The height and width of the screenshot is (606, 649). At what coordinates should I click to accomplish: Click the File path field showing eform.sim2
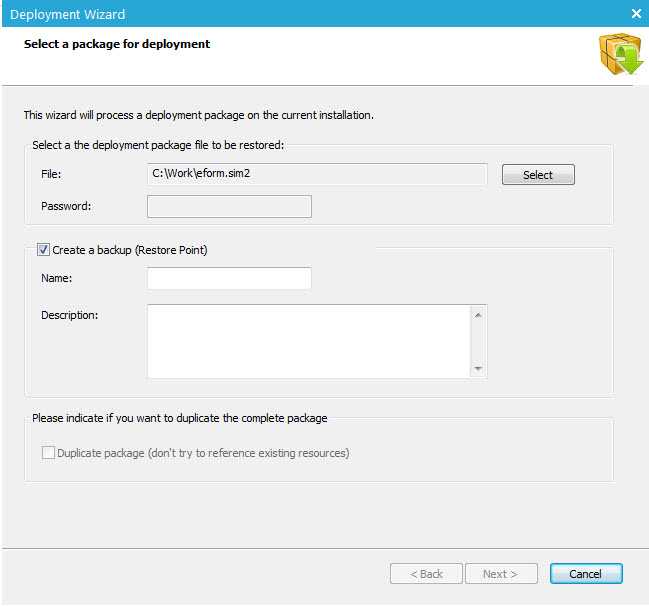pyautogui.click(x=317, y=174)
